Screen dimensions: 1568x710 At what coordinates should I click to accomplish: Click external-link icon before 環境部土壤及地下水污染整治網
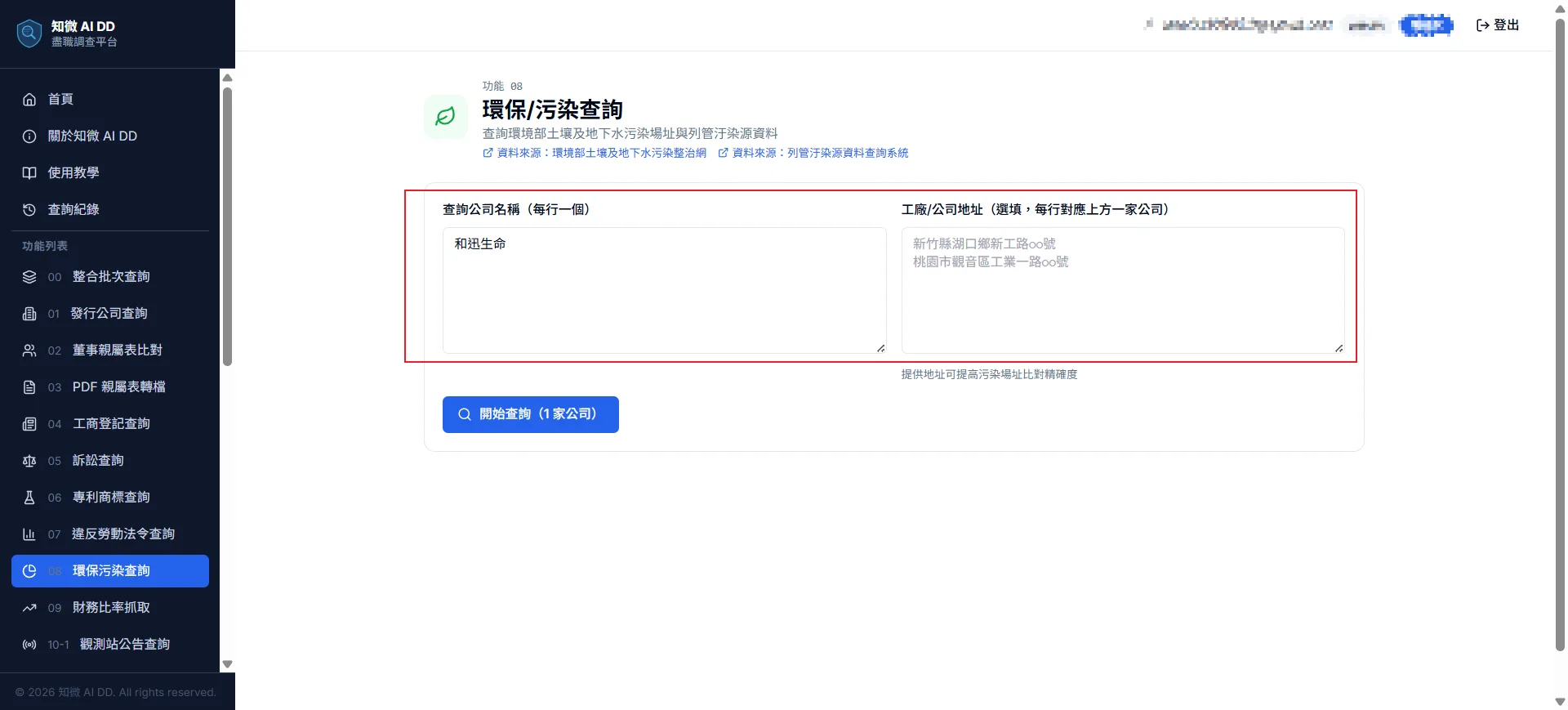(x=488, y=153)
